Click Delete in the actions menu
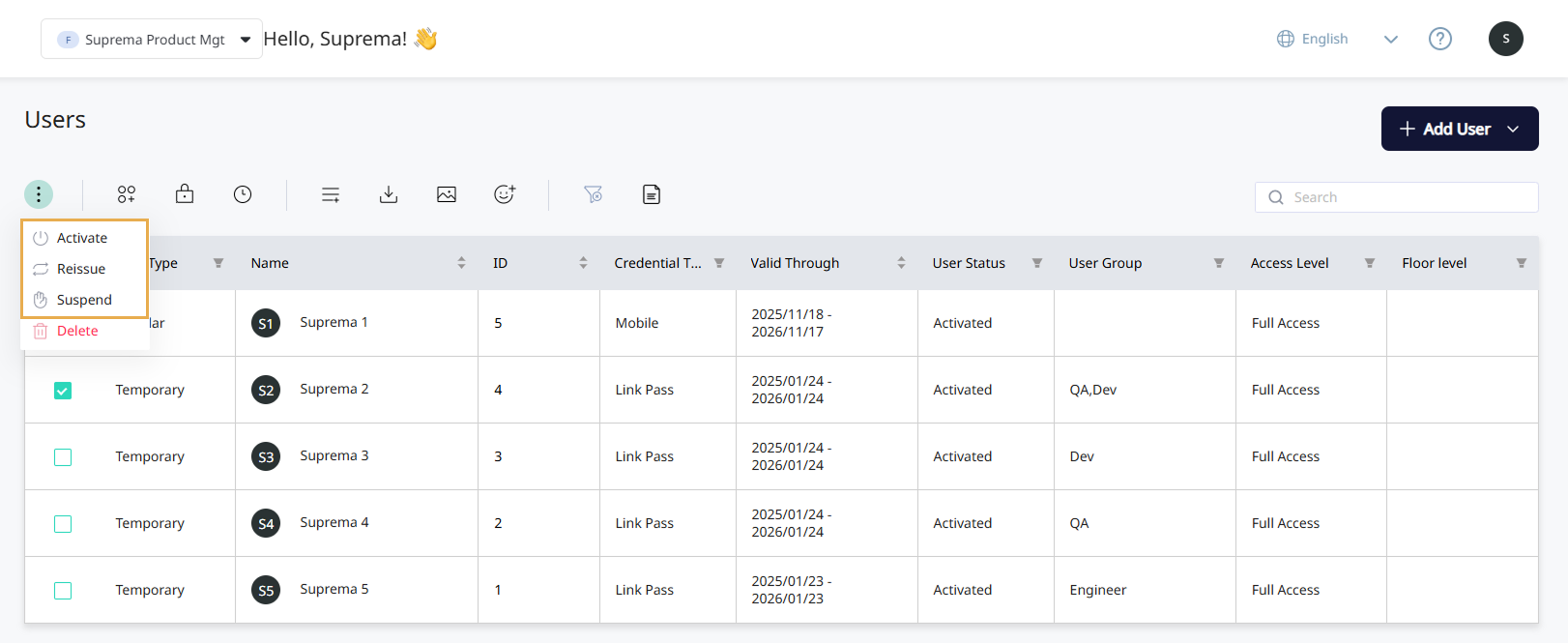 coord(77,331)
